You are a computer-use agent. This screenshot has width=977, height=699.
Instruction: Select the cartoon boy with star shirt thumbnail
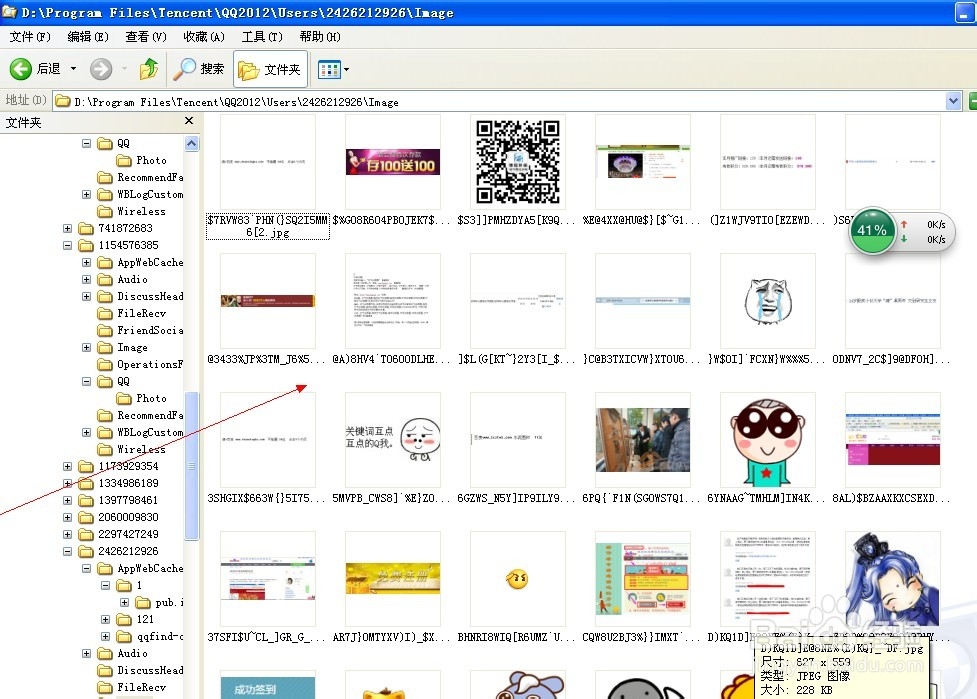pos(768,440)
